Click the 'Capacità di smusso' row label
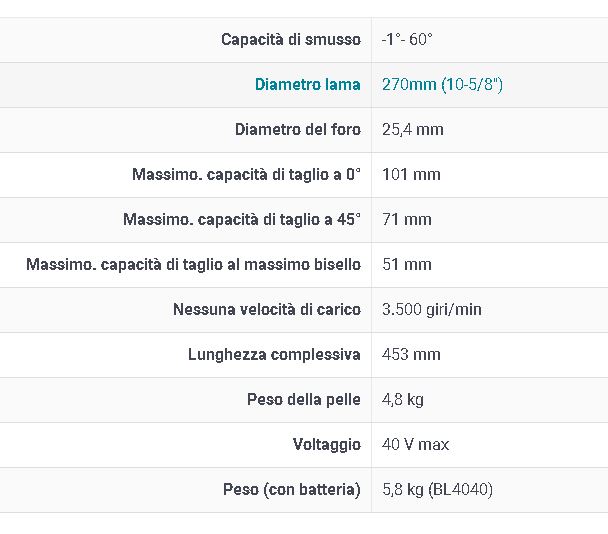Image resolution: width=608 pixels, height=534 pixels. click(x=291, y=40)
